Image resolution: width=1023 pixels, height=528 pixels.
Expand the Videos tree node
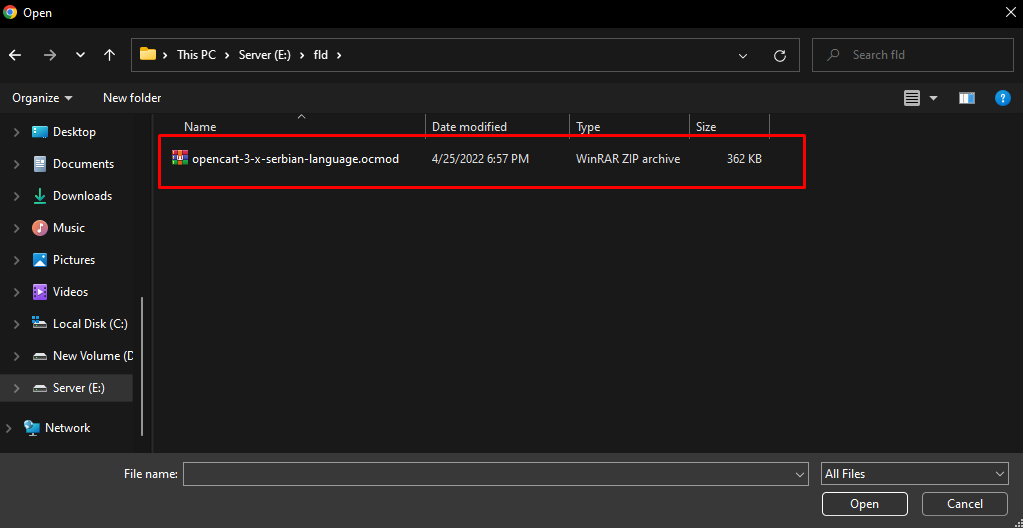click(17, 292)
